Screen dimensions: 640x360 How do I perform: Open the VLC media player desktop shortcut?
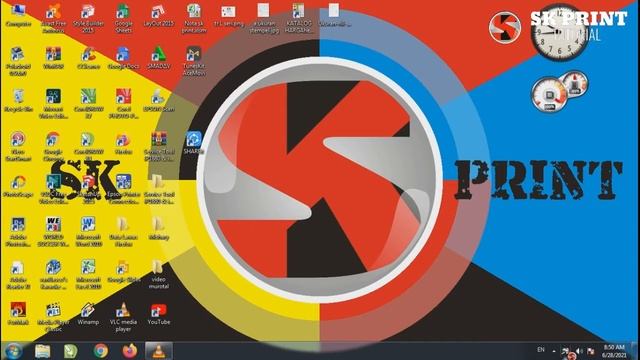[123, 318]
